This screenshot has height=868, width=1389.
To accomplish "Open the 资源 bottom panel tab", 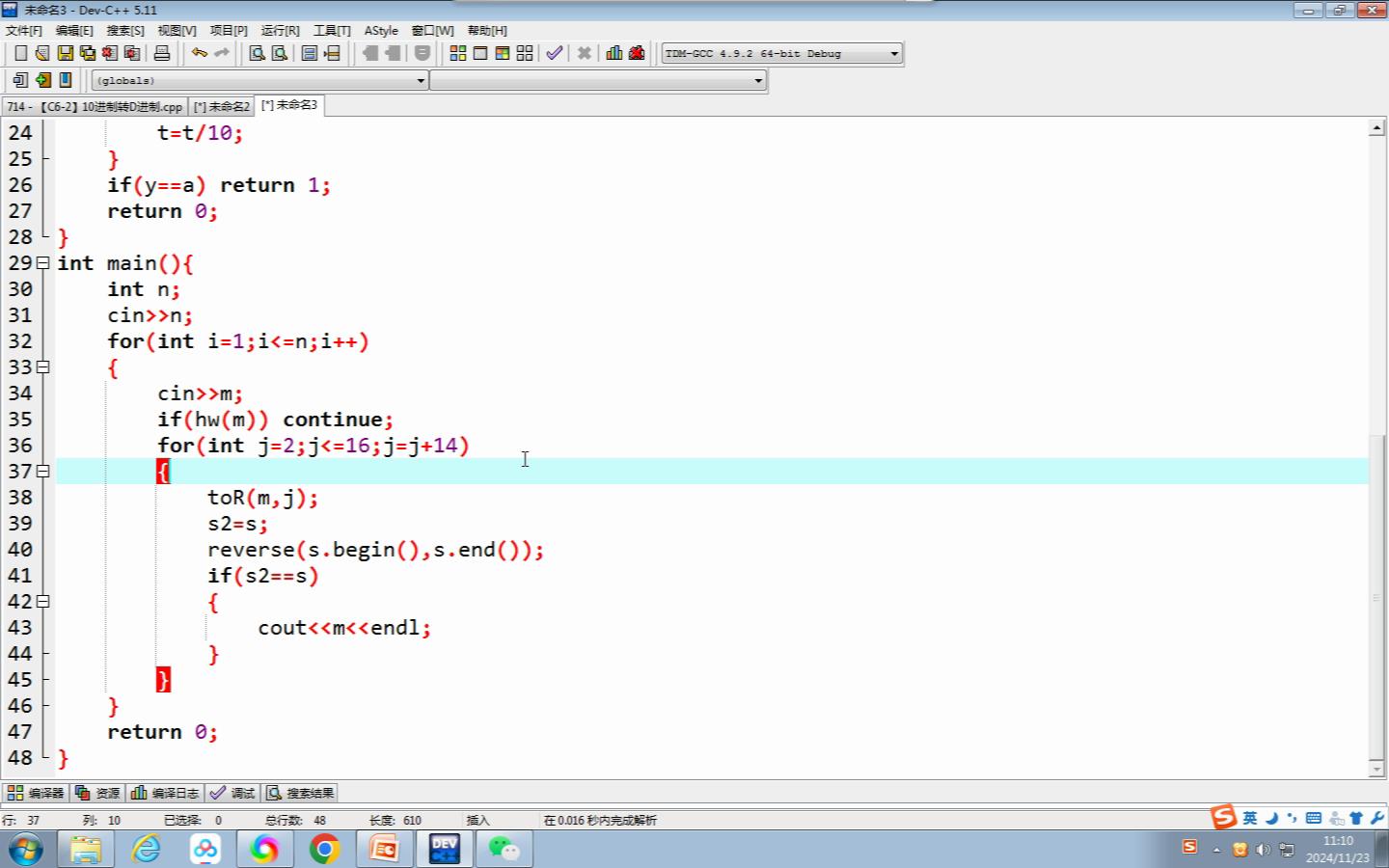I will pos(97,793).
